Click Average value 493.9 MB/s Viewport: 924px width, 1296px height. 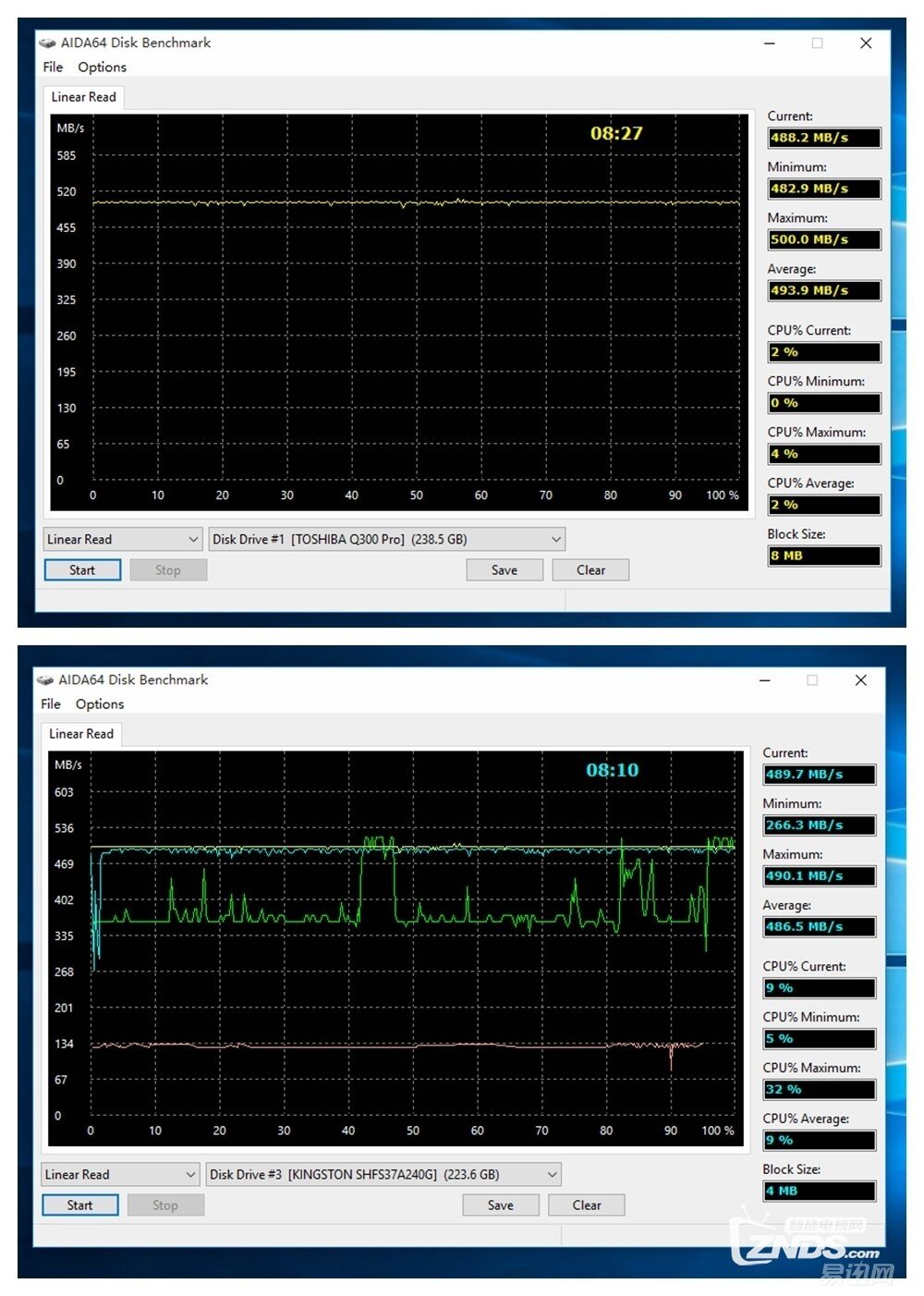tap(824, 290)
